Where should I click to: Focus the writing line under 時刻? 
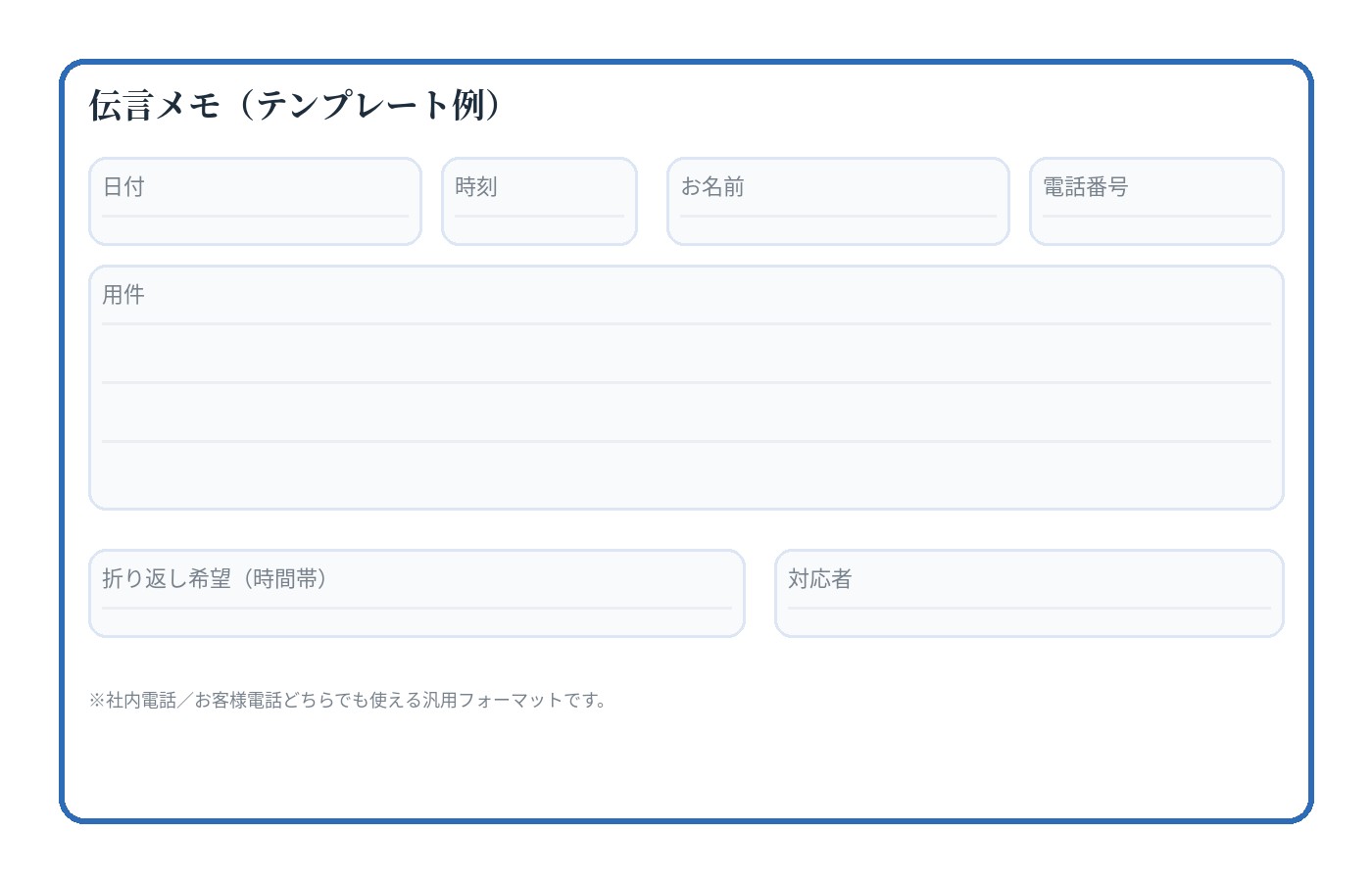(x=539, y=216)
